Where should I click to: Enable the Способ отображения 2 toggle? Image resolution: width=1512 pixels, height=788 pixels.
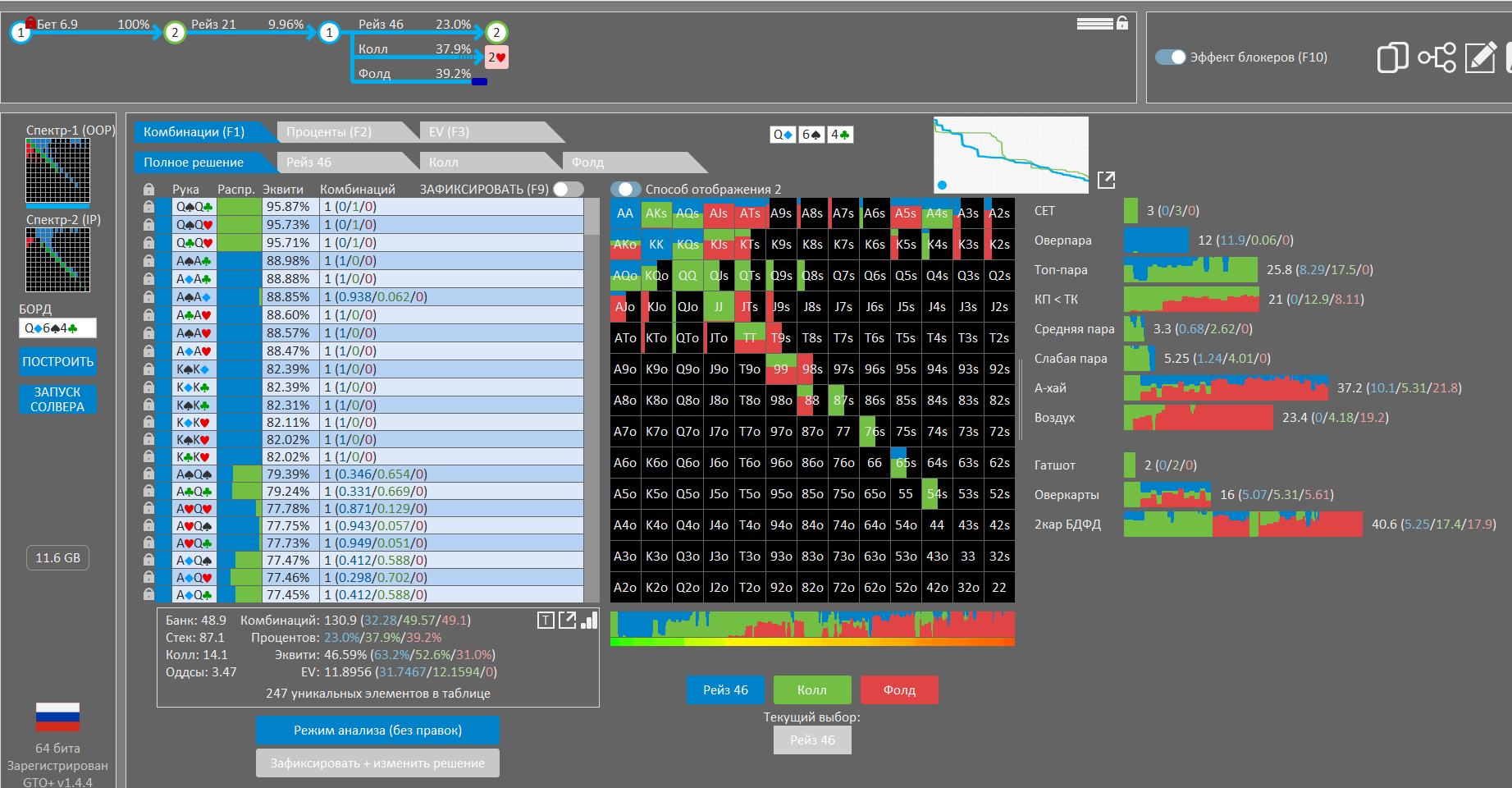tap(625, 190)
